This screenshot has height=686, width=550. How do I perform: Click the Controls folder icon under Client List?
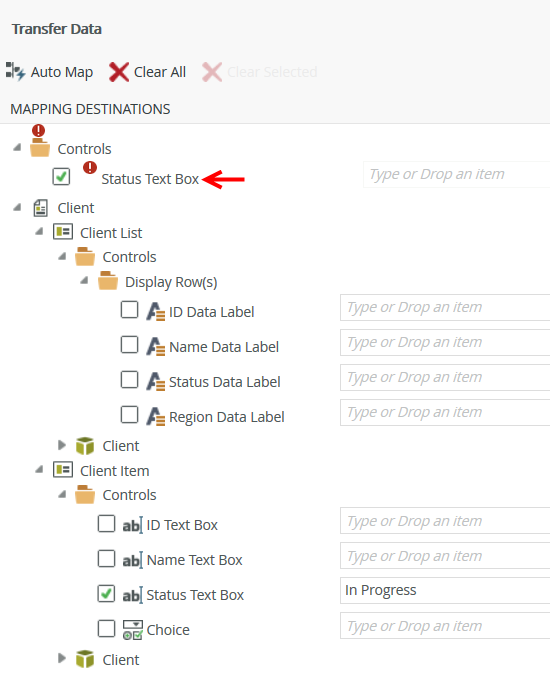[85, 256]
